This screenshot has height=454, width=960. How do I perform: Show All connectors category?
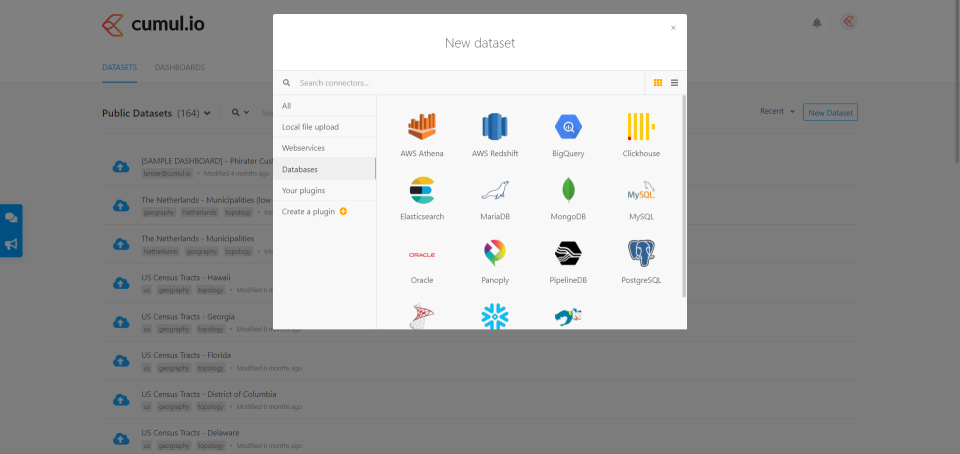(x=324, y=106)
